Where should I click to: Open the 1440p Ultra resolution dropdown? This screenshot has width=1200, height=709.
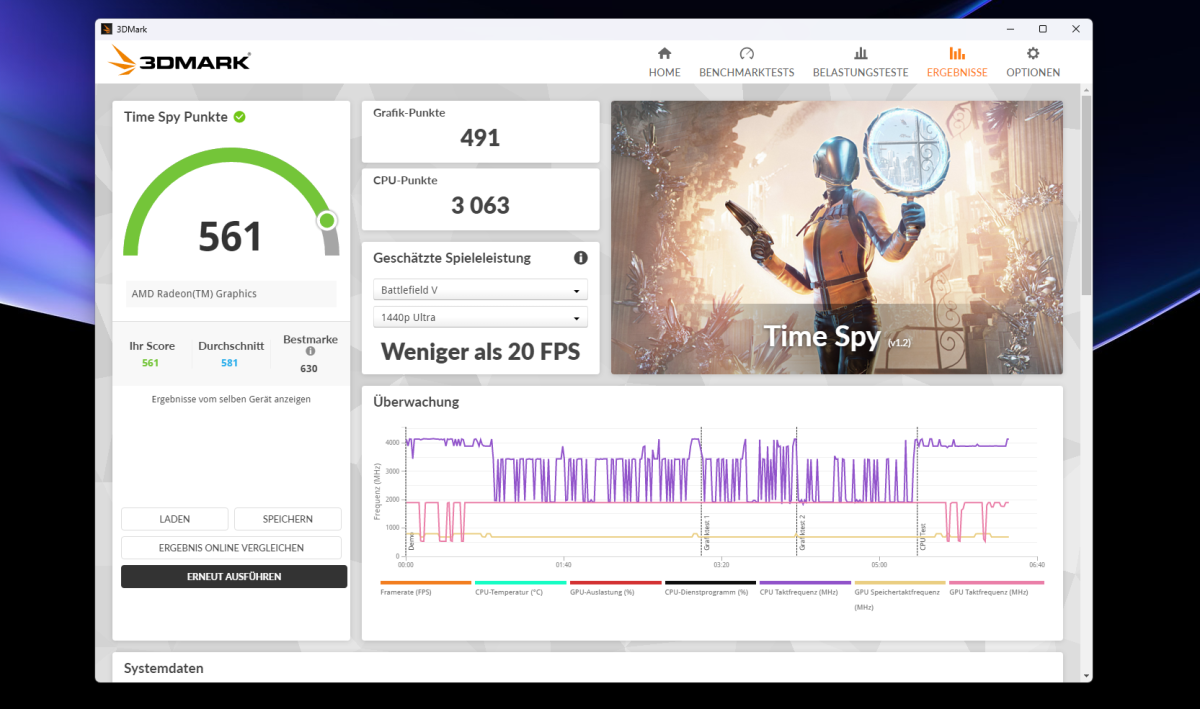pyautogui.click(x=480, y=318)
